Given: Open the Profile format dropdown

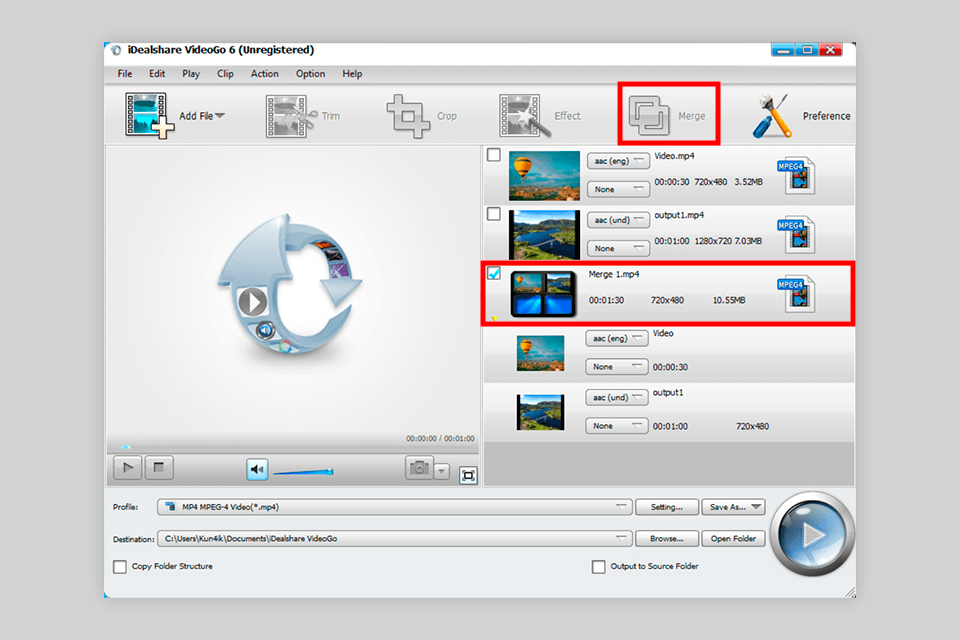Looking at the screenshot, I should coord(621,506).
